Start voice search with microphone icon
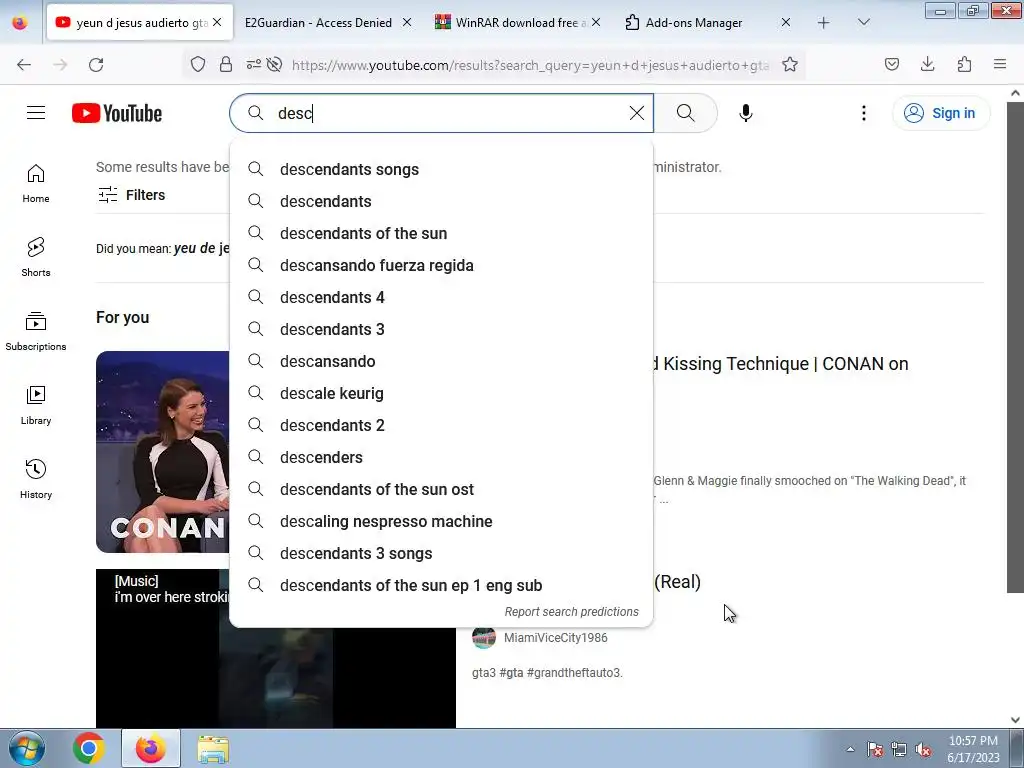The image size is (1024, 768). (x=745, y=113)
